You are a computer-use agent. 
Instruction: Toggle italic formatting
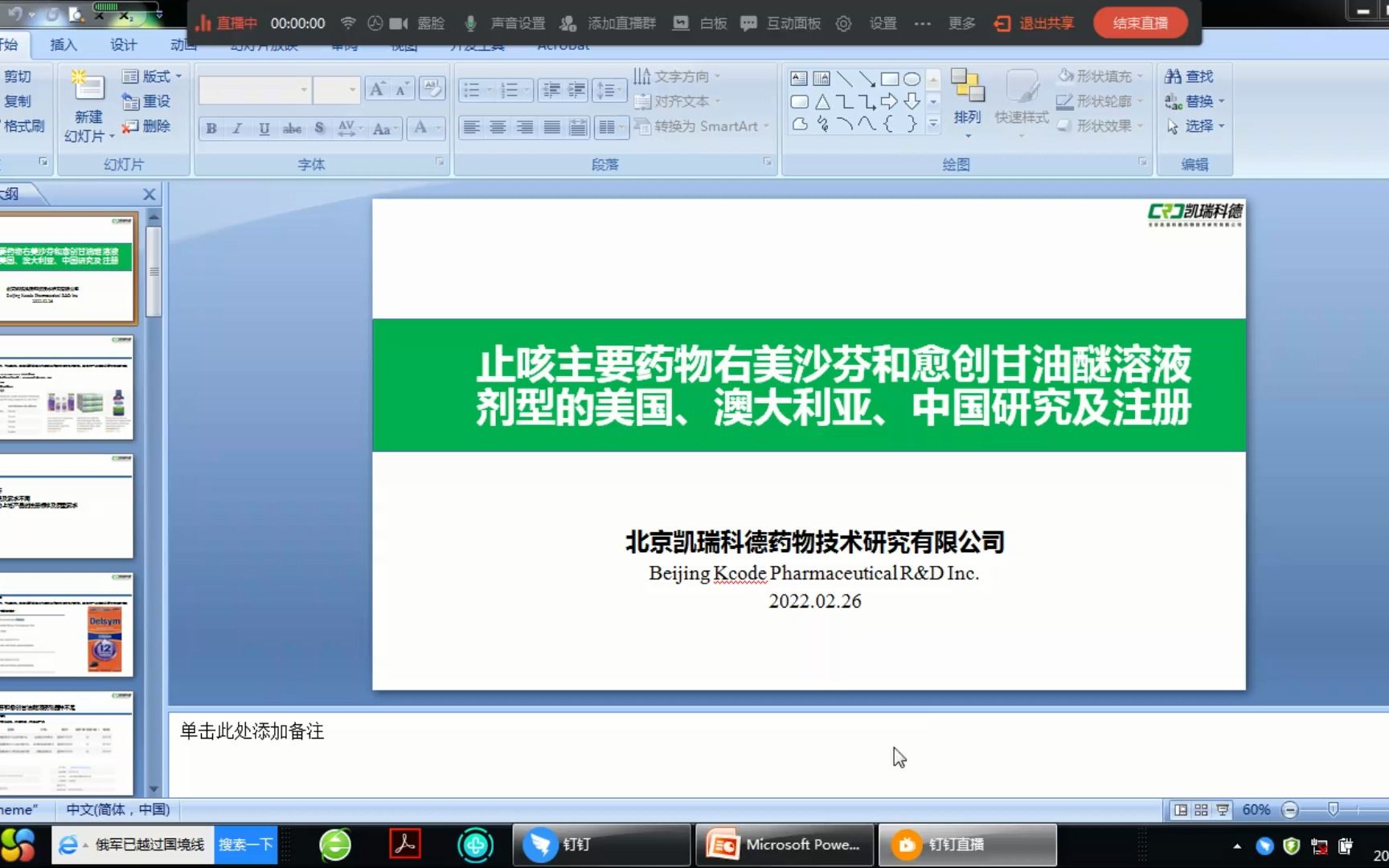(236, 128)
